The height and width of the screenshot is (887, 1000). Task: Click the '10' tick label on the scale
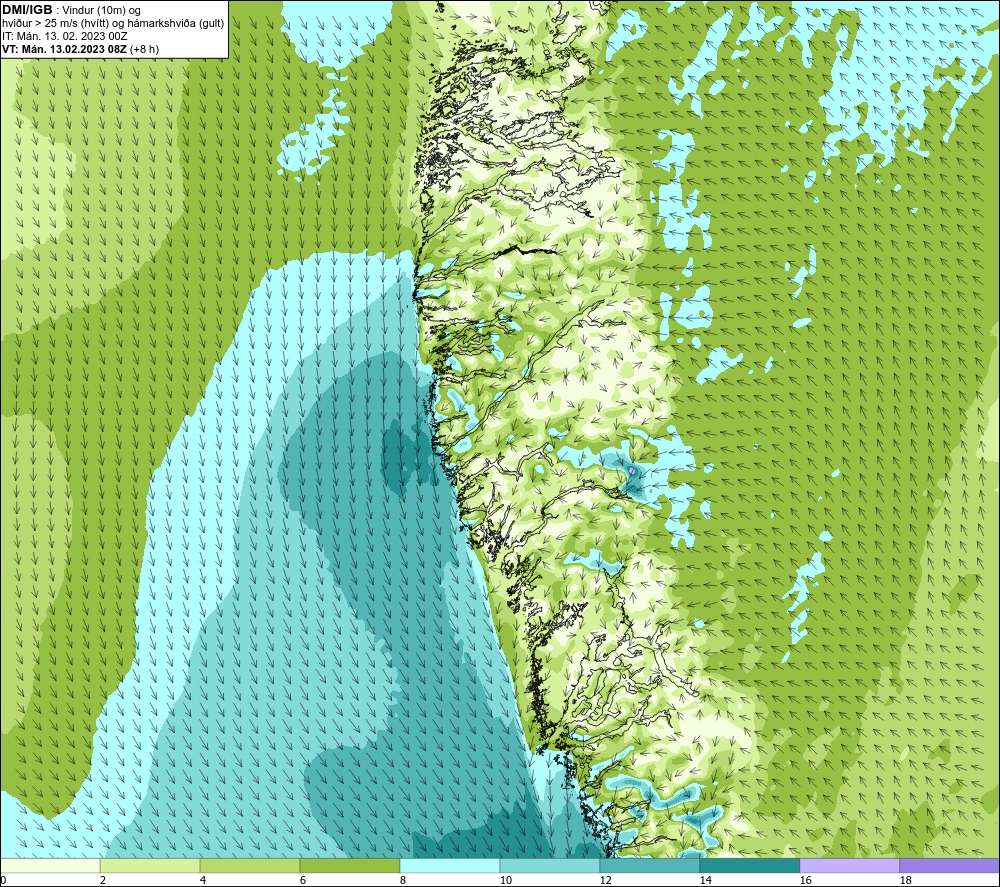(505, 880)
